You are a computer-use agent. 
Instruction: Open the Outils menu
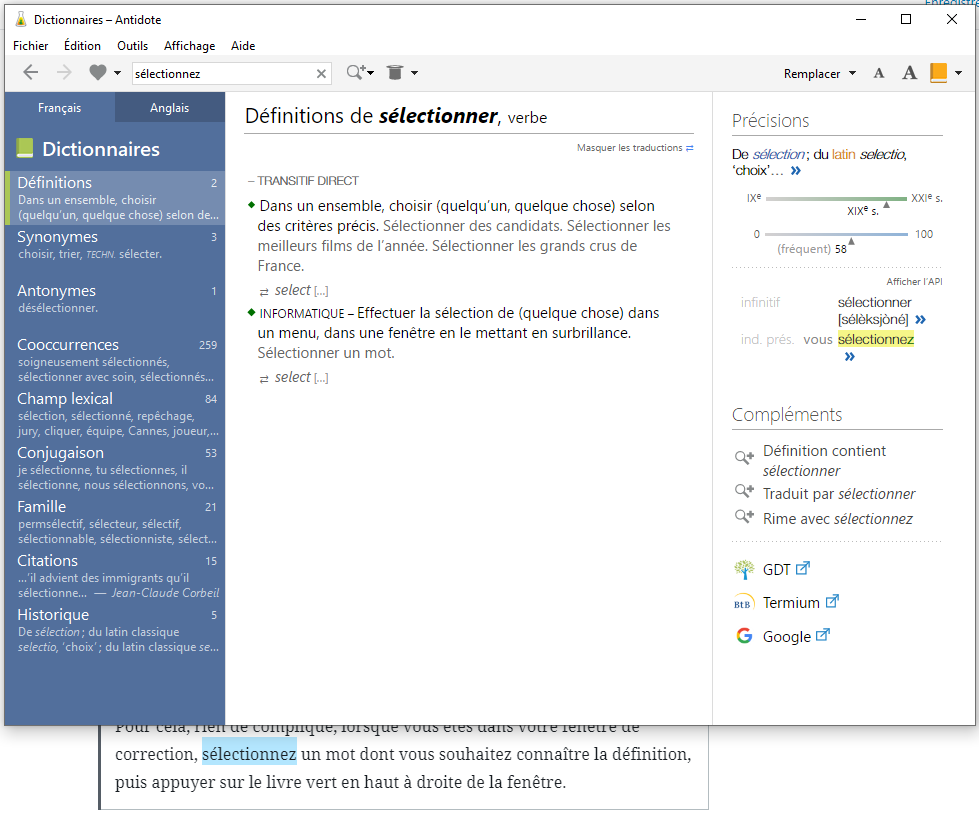pyautogui.click(x=132, y=46)
